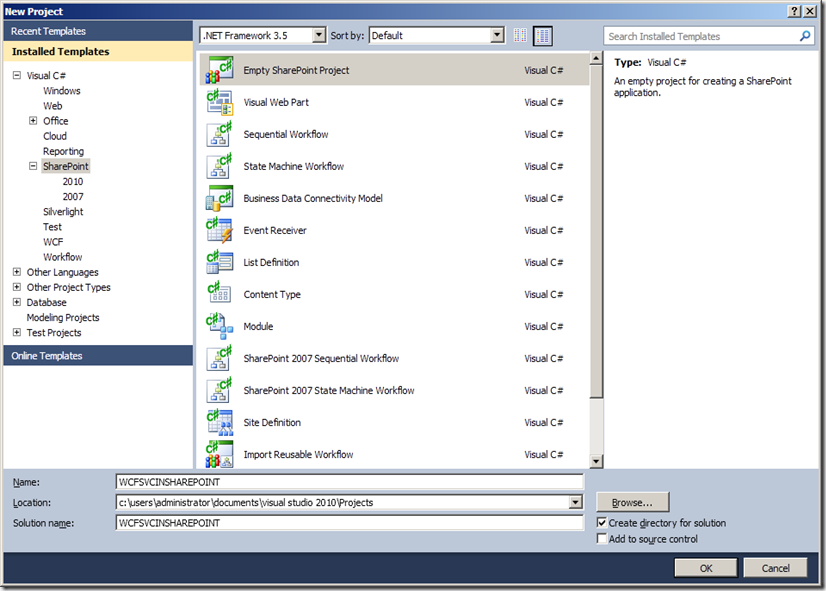Collapse the Visual C# tree node
Image resolution: width=826 pixels, height=591 pixels.
tap(17, 75)
